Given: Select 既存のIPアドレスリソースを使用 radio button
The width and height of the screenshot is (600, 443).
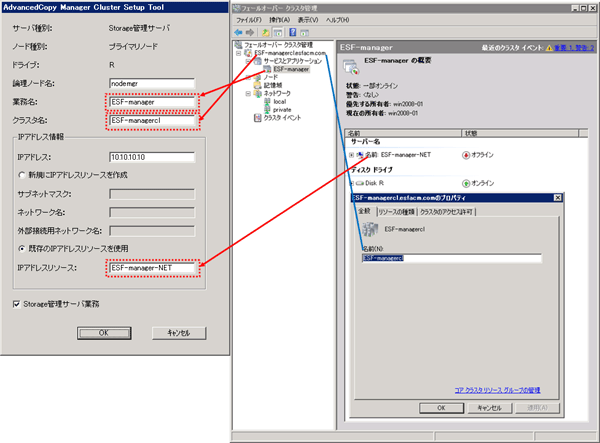Looking at the screenshot, I should point(22,249).
